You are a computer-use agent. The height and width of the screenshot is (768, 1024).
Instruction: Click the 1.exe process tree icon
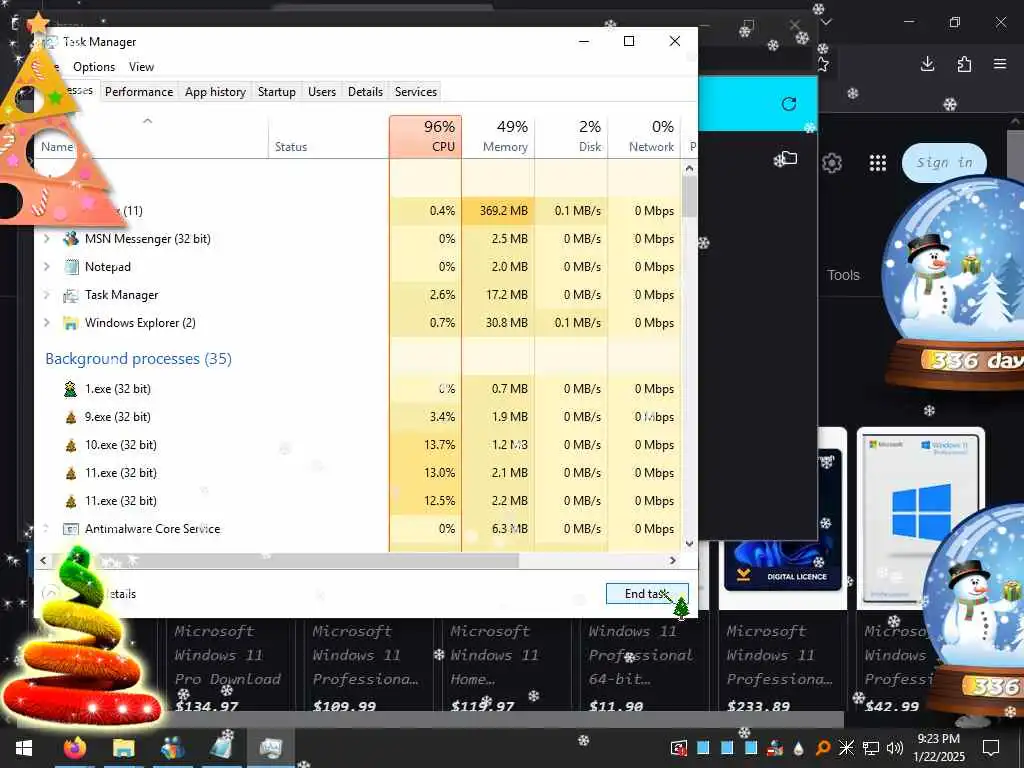[x=71, y=389]
